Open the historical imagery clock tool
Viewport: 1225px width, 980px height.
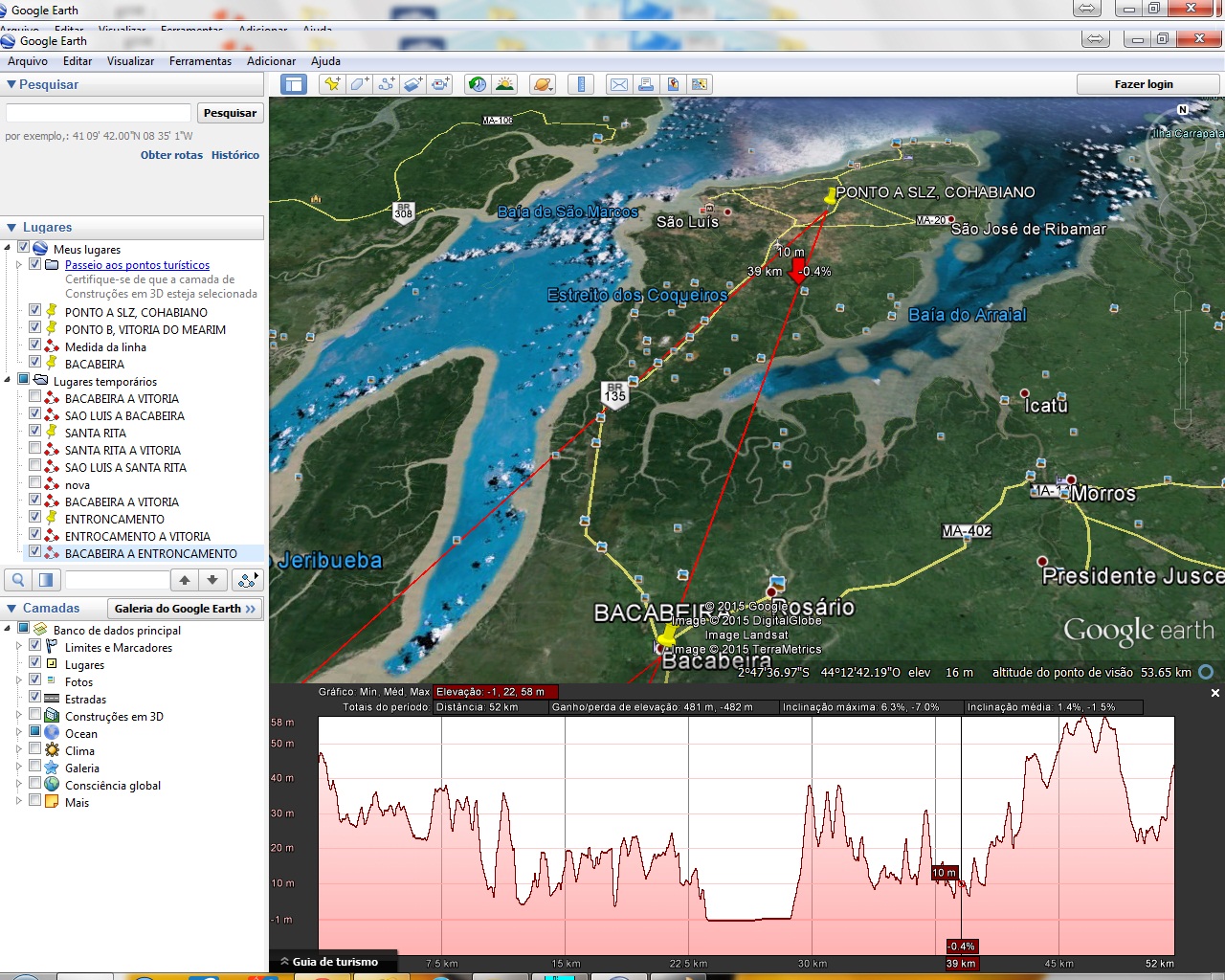(477, 84)
